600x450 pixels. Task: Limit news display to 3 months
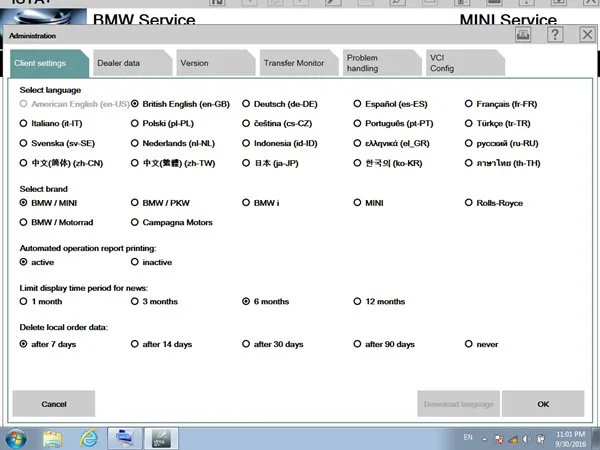pyautogui.click(x=154, y=302)
